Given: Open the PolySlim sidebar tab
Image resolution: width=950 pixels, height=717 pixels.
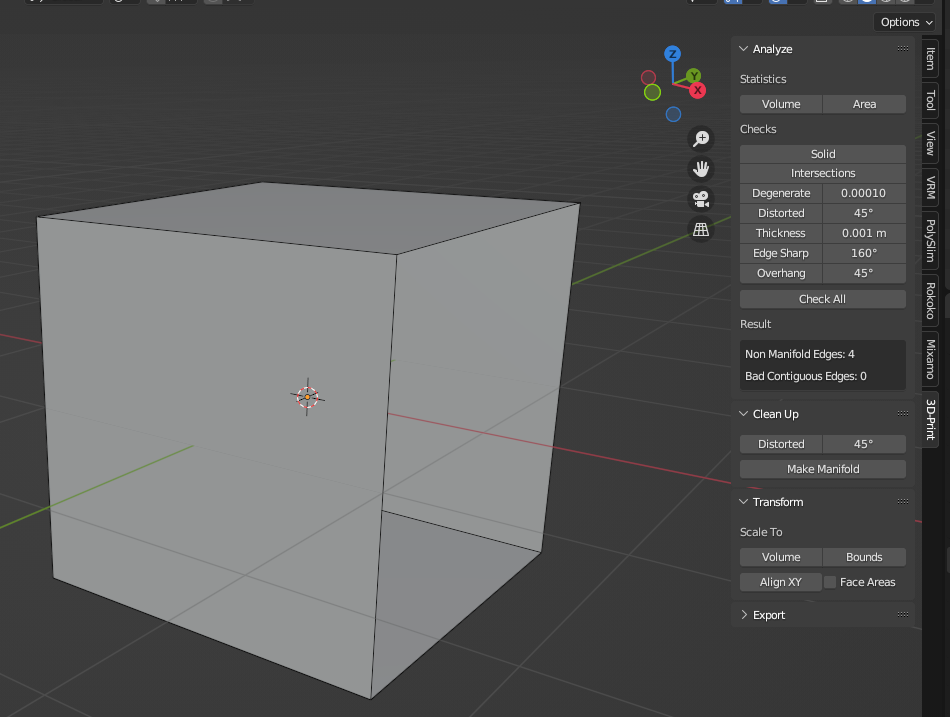Looking at the screenshot, I should (x=930, y=240).
